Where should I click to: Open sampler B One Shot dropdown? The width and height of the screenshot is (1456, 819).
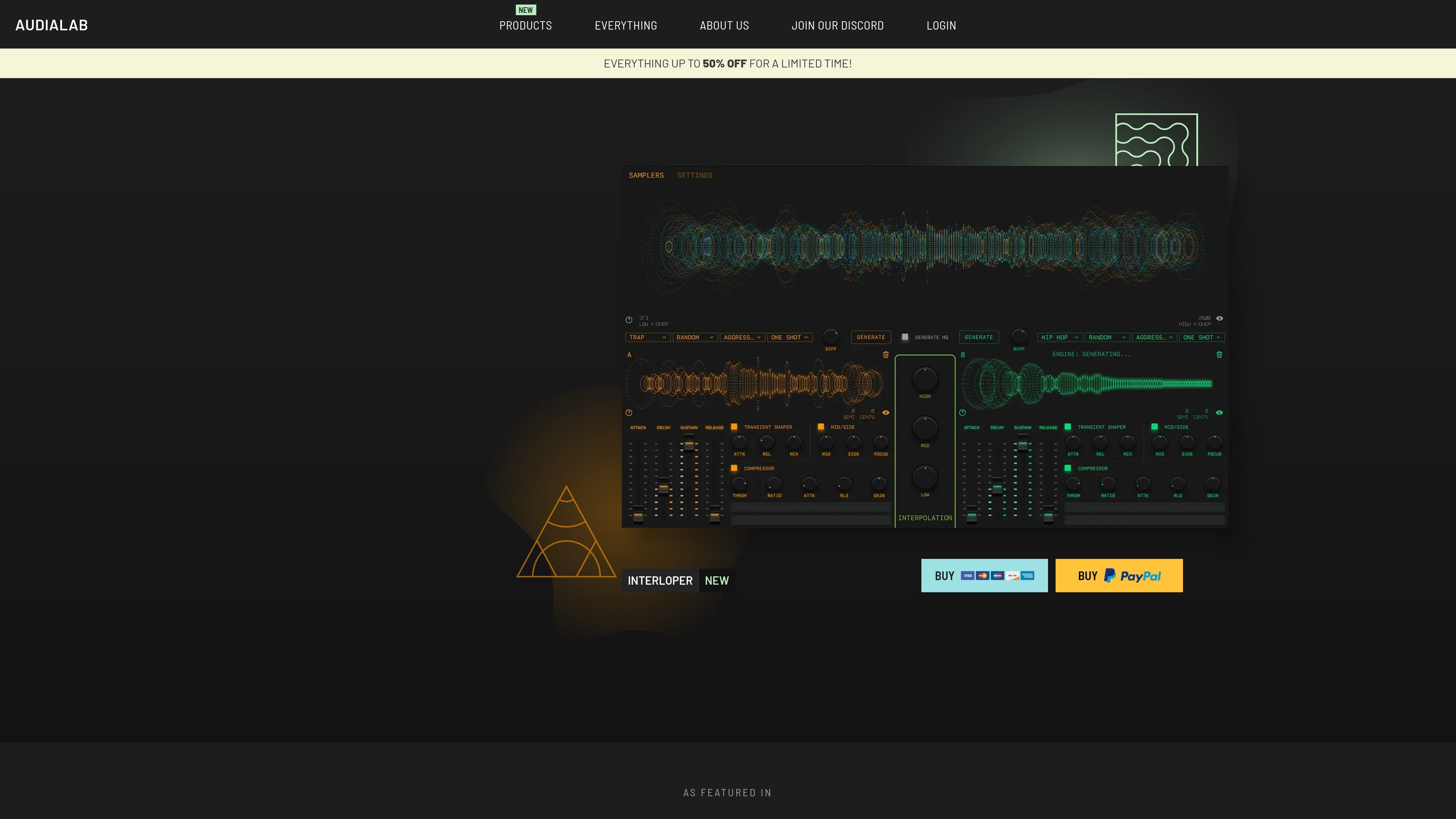pyautogui.click(x=1202, y=337)
